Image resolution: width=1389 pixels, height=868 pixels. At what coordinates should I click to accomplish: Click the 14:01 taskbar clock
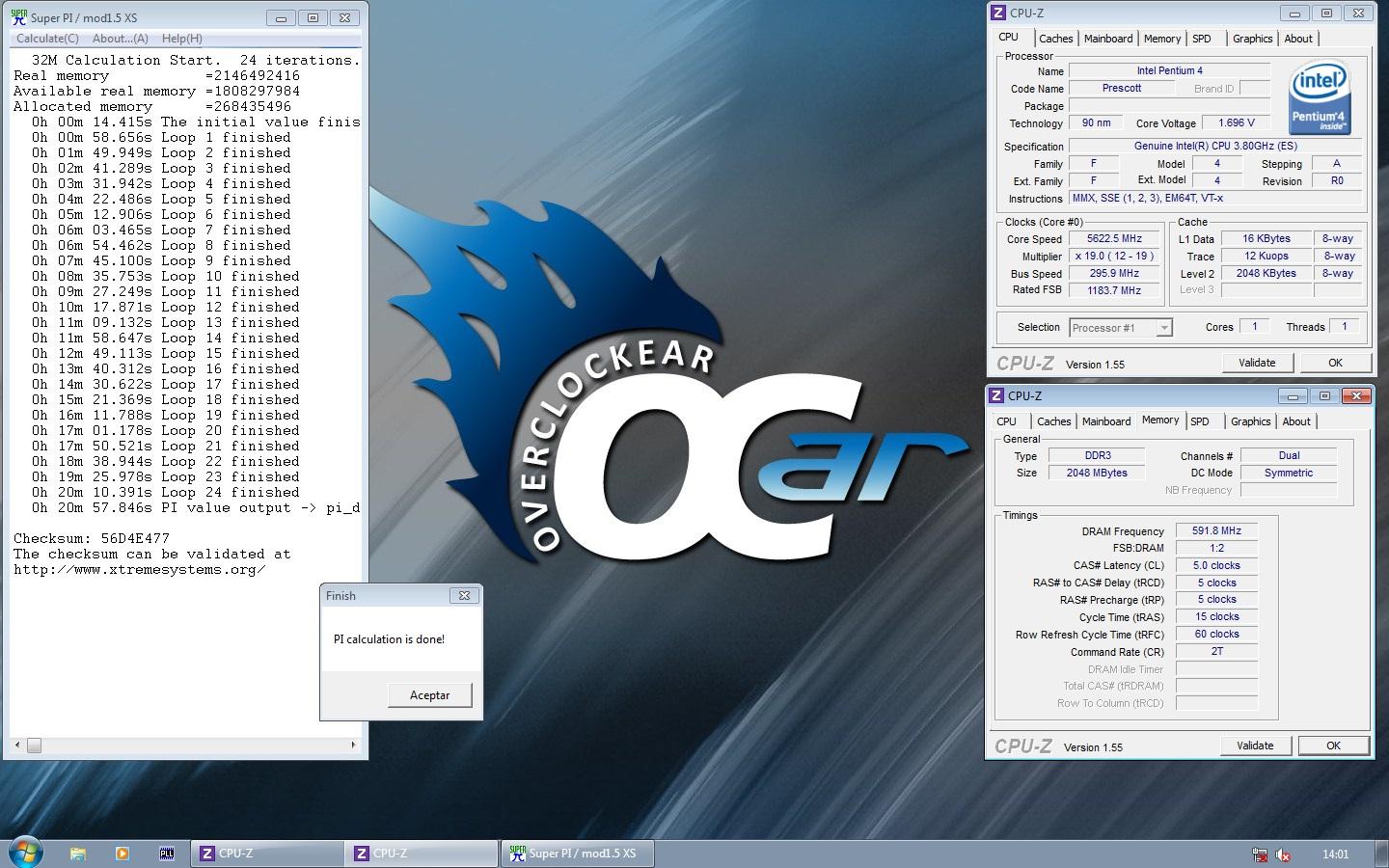(1336, 854)
